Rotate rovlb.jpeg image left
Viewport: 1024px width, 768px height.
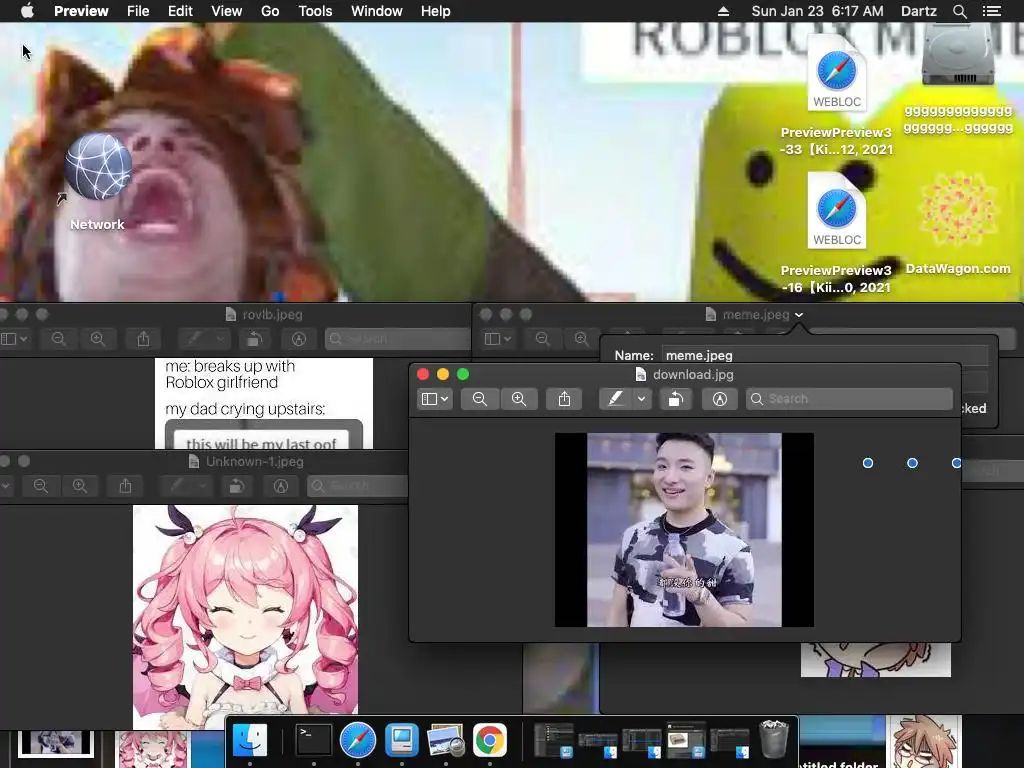[254, 339]
